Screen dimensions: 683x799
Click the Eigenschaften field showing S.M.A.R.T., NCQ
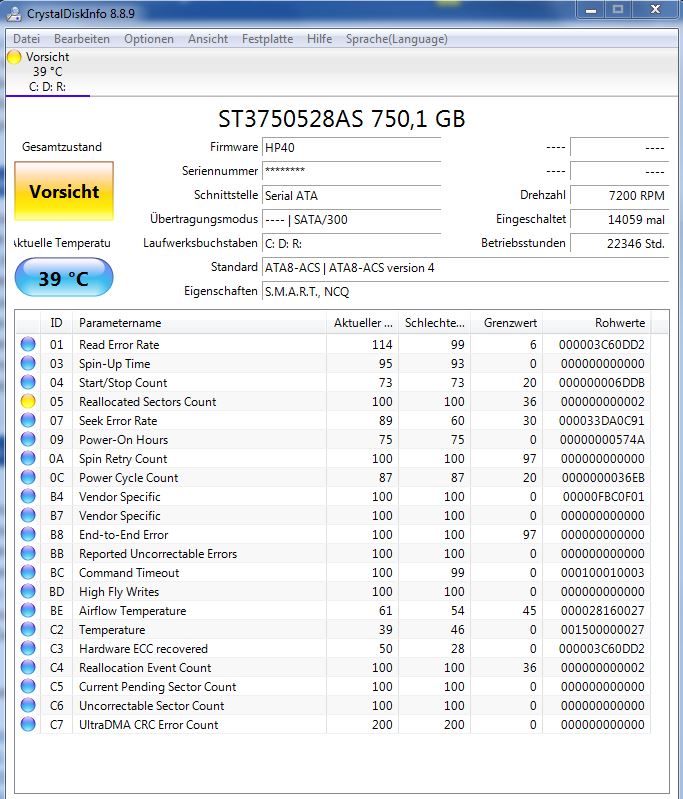pyautogui.click(x=465, y=291)
